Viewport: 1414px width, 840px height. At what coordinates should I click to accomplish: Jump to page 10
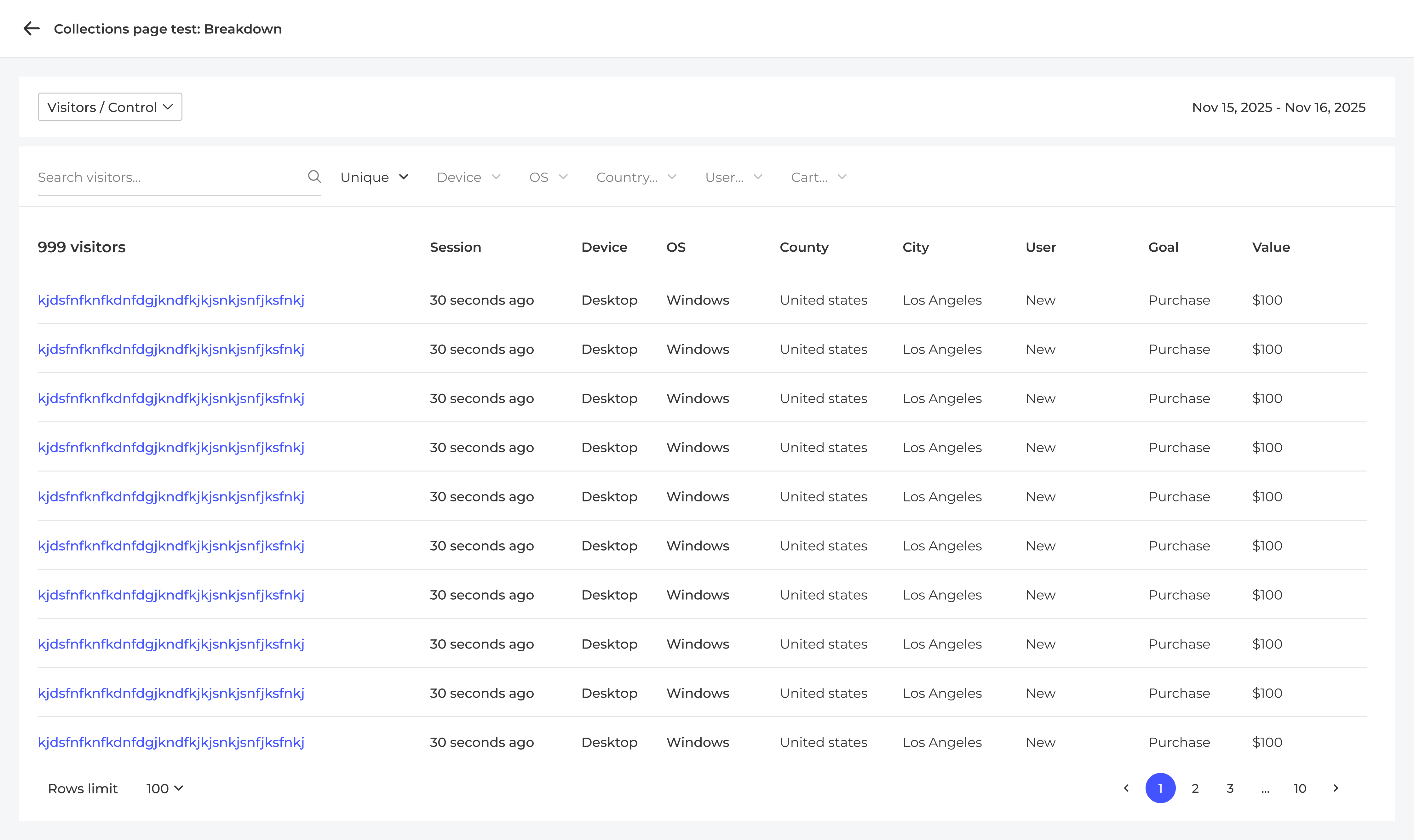(1300, 788)
